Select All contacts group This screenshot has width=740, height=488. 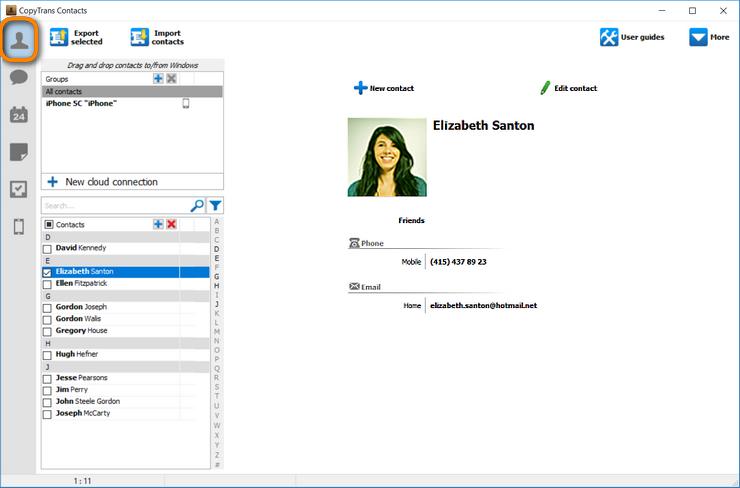pyautogui.click(x=132, y=92)
